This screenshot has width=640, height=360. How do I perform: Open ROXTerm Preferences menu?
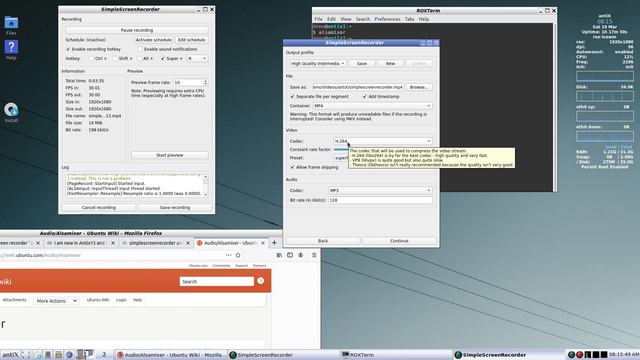pos(387,19)
